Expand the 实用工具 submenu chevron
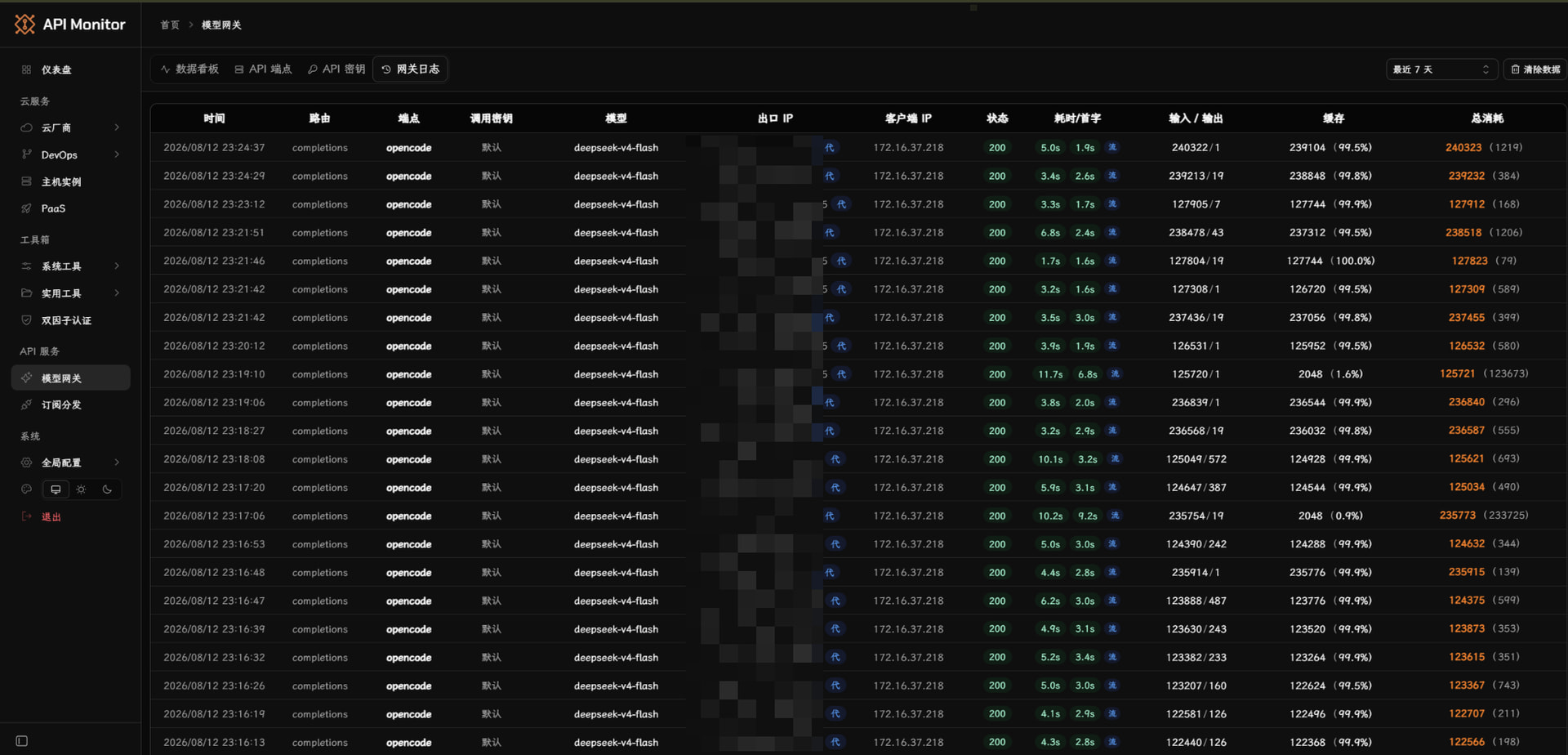The width and height of the screenshot is (1568, 755). pyautogui.click(x=117, y=293)
